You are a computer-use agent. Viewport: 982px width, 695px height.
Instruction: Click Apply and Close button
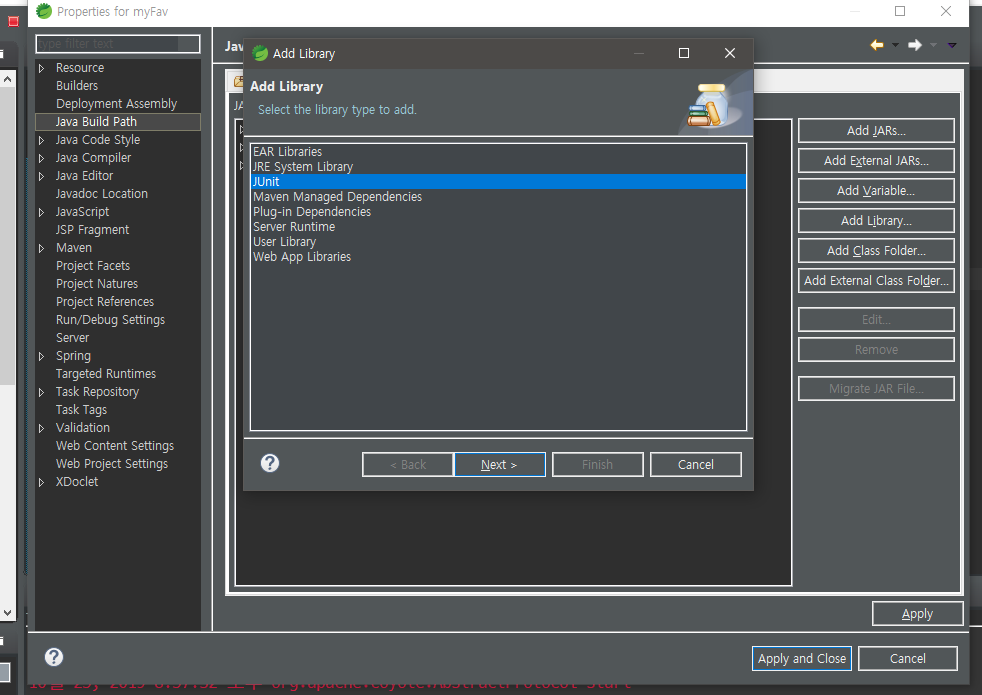(x=802, y=658)
